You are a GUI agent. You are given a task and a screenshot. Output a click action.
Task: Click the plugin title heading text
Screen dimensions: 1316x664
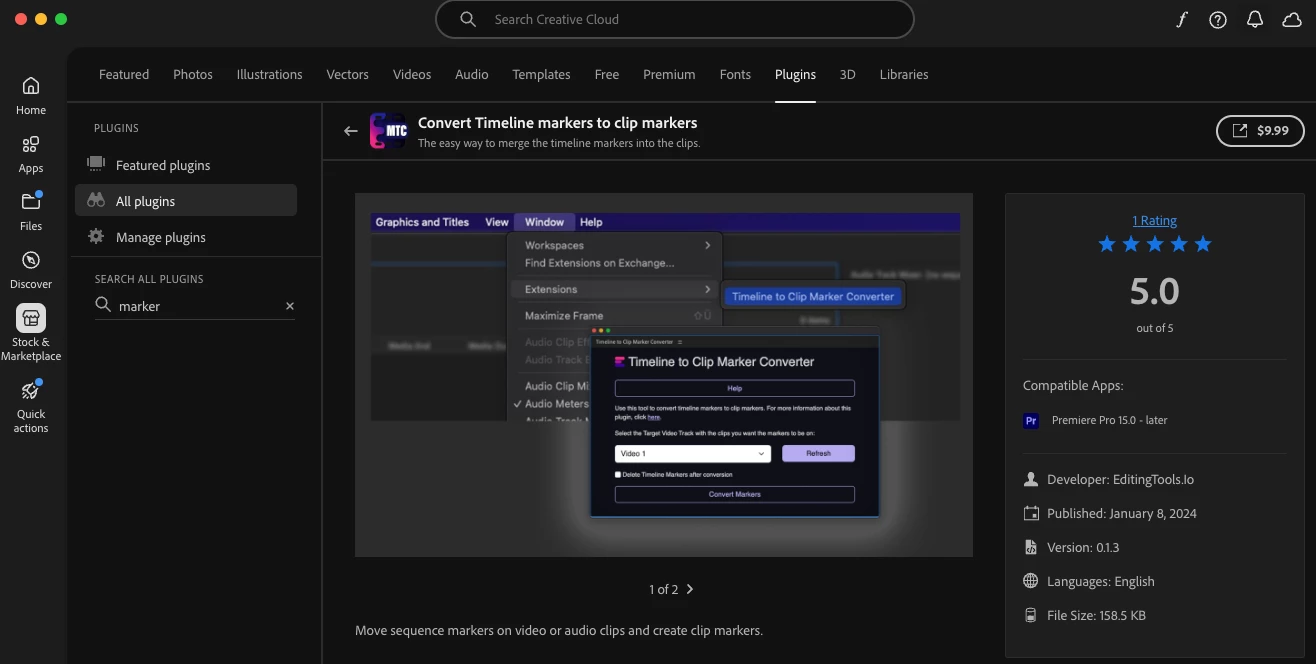pos(558,123)
